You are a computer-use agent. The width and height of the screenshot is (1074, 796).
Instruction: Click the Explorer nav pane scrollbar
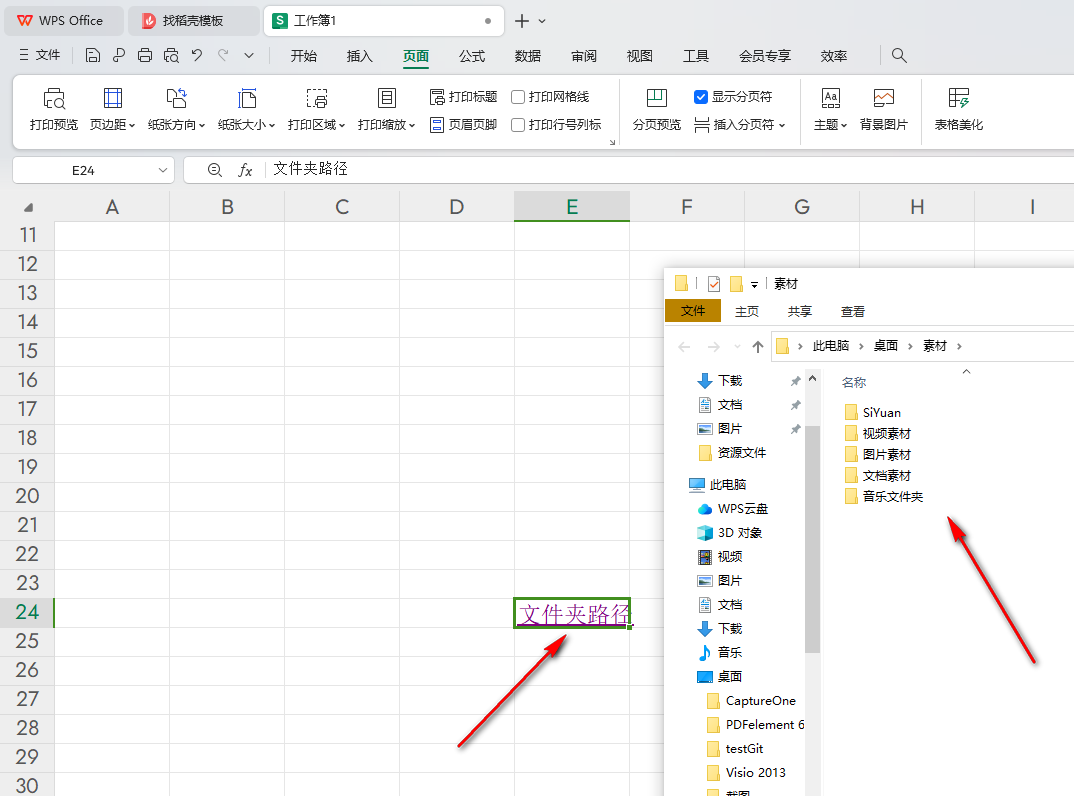(812, 538)
